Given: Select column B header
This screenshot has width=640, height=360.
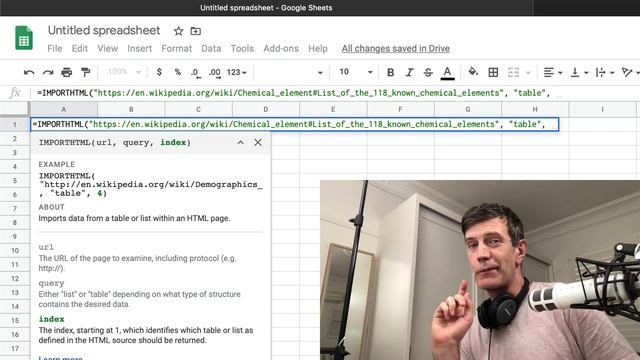Looking at the screenshot, I should (x=131, y=109).
